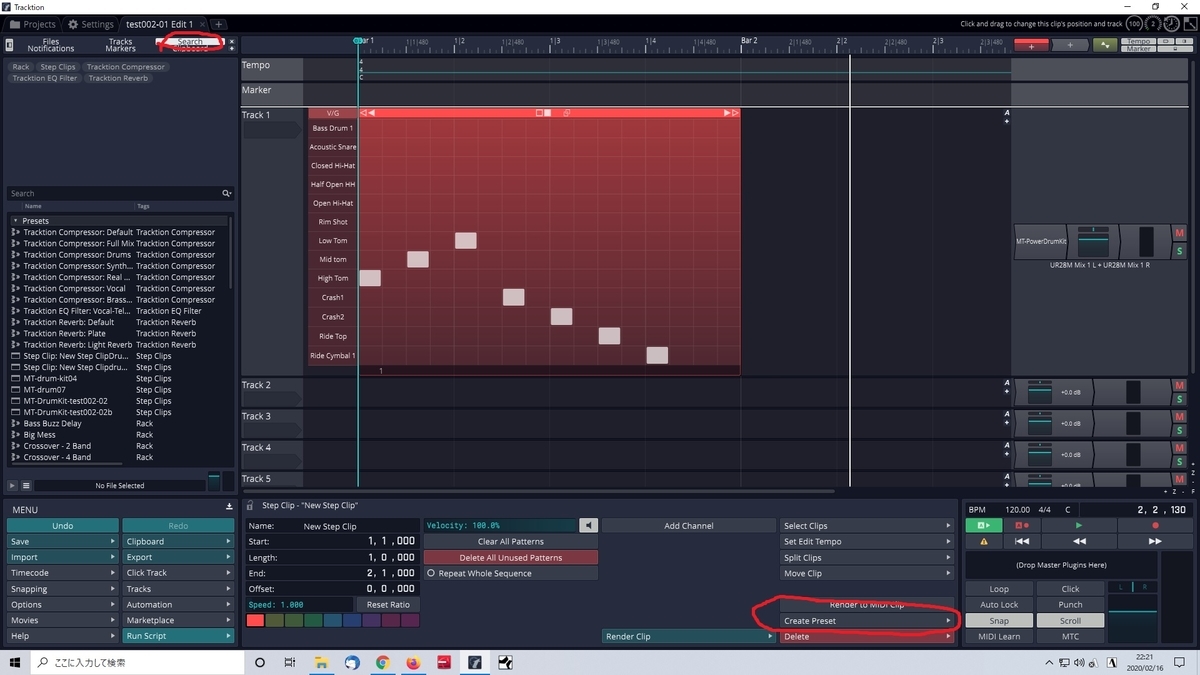Open the Export submenu

[178, 557]
